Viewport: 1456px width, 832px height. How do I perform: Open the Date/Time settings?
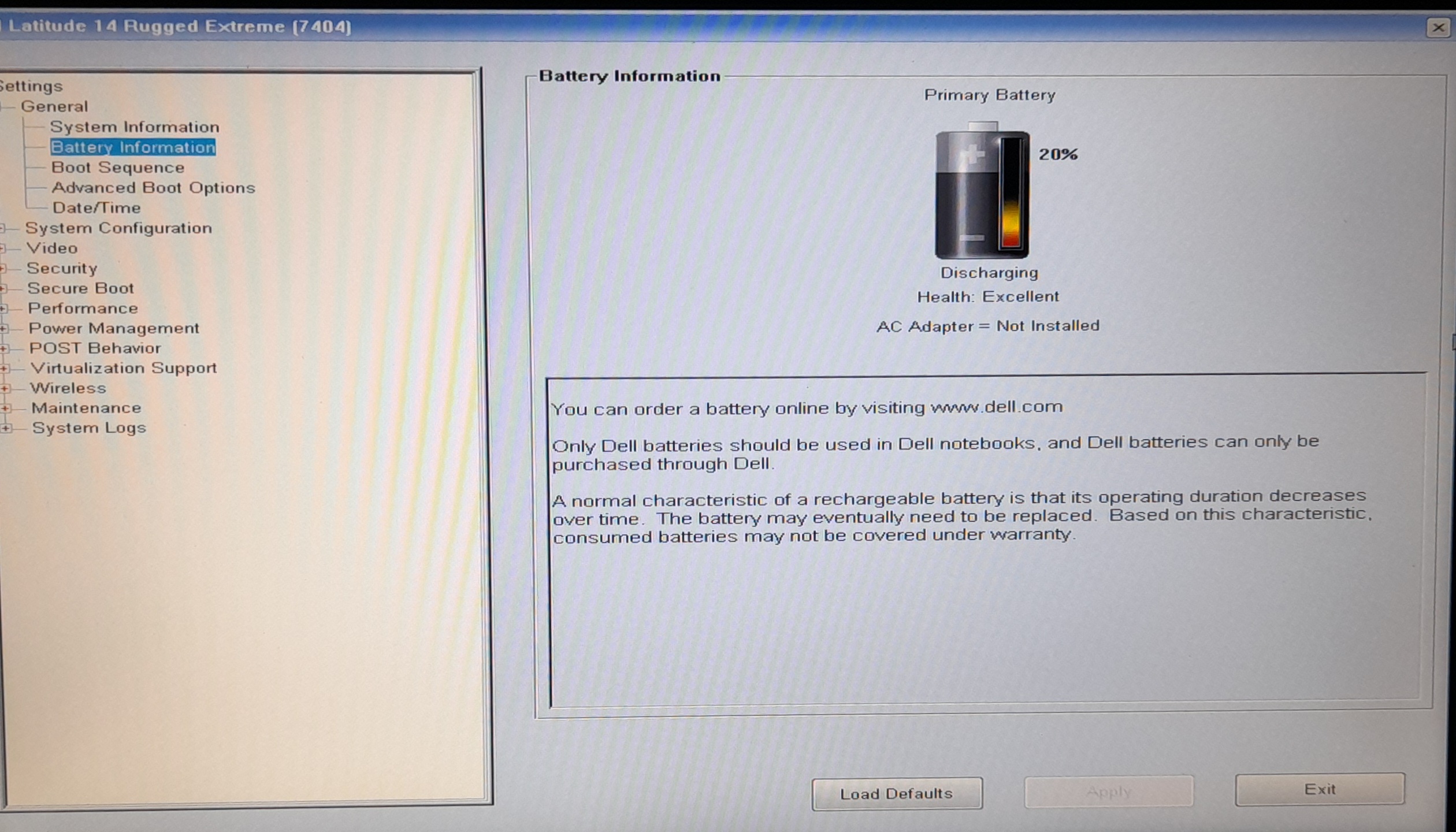[96, 208]
